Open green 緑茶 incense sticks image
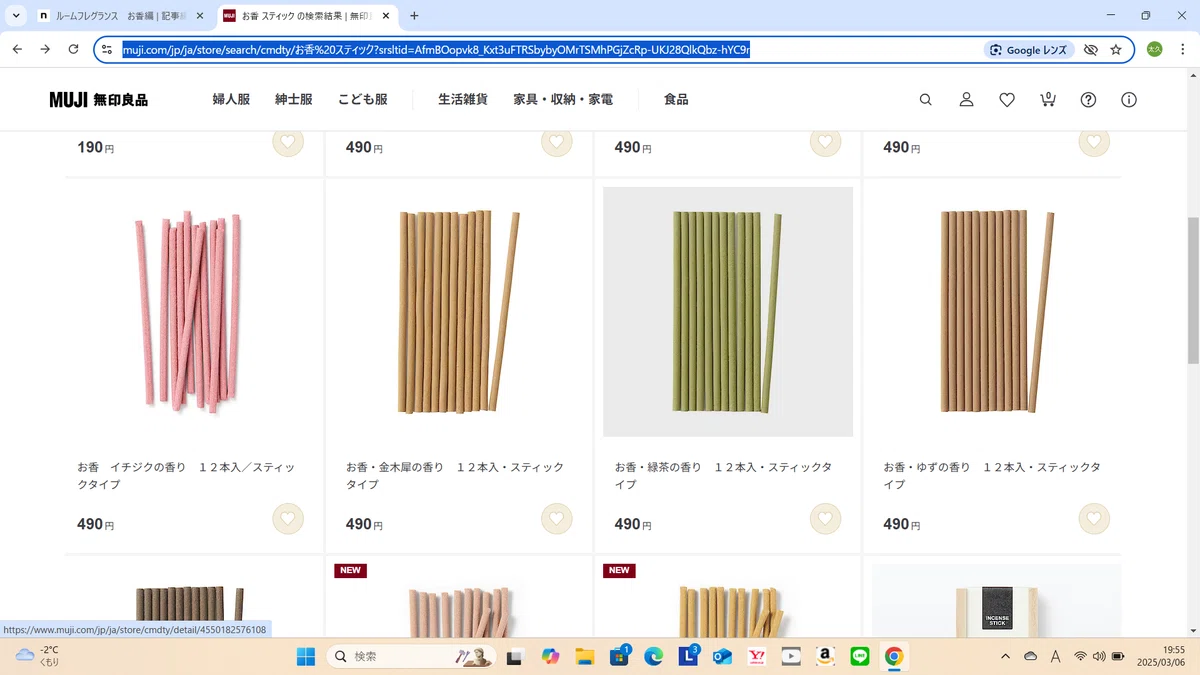This screenshot has height=675, width=1200. tap(728, 312)
